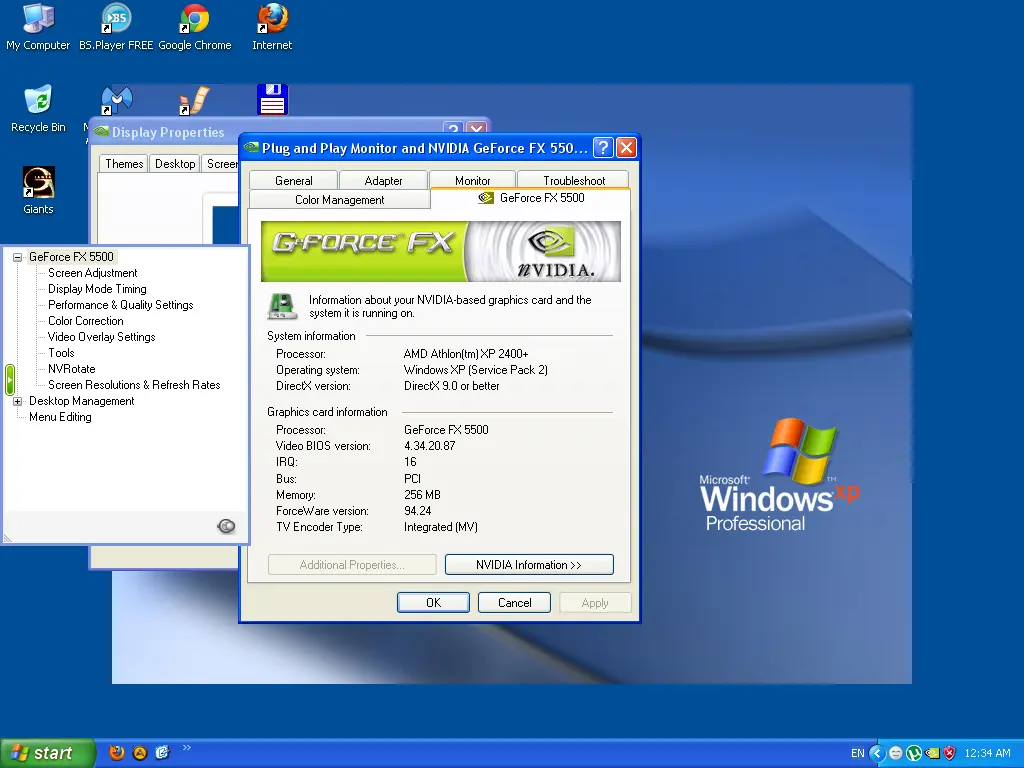Select Screen Resolutions & Refresh Rates item
This screenshot has width=1024, height=768.
[x=134, y=385]
